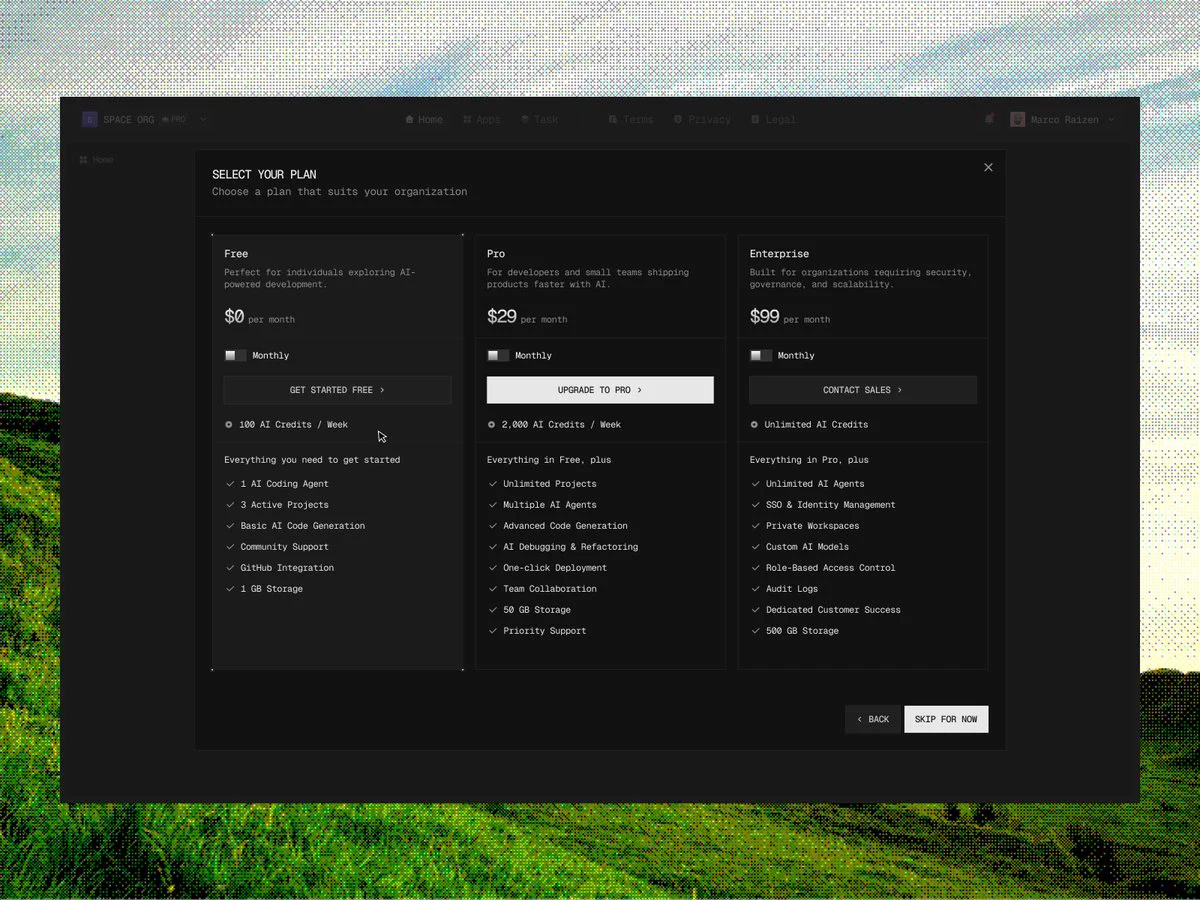
Task: Open Terms in the top navigation
Action: pyautogui.click(x=631, y=120)
